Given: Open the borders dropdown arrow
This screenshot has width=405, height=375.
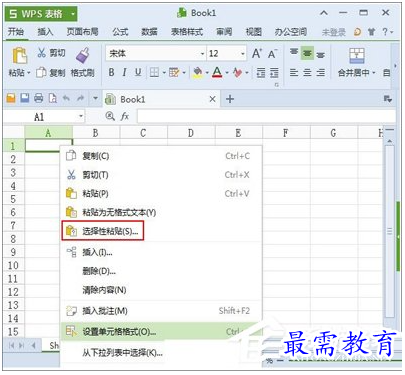Looking at the screenshot, I should pos(164,72).
